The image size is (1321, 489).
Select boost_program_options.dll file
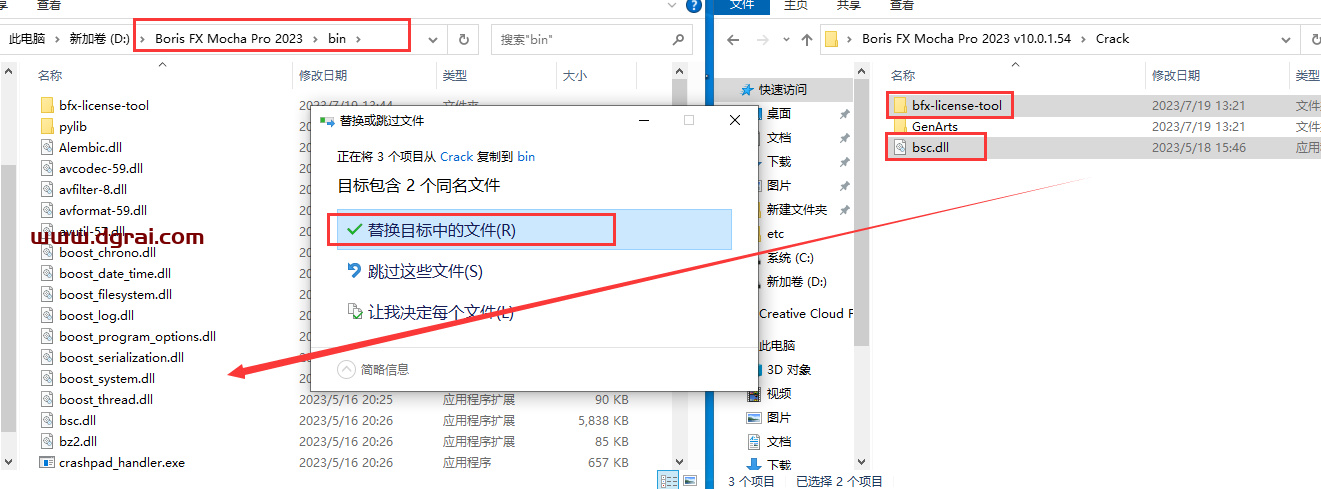(137, 336)
